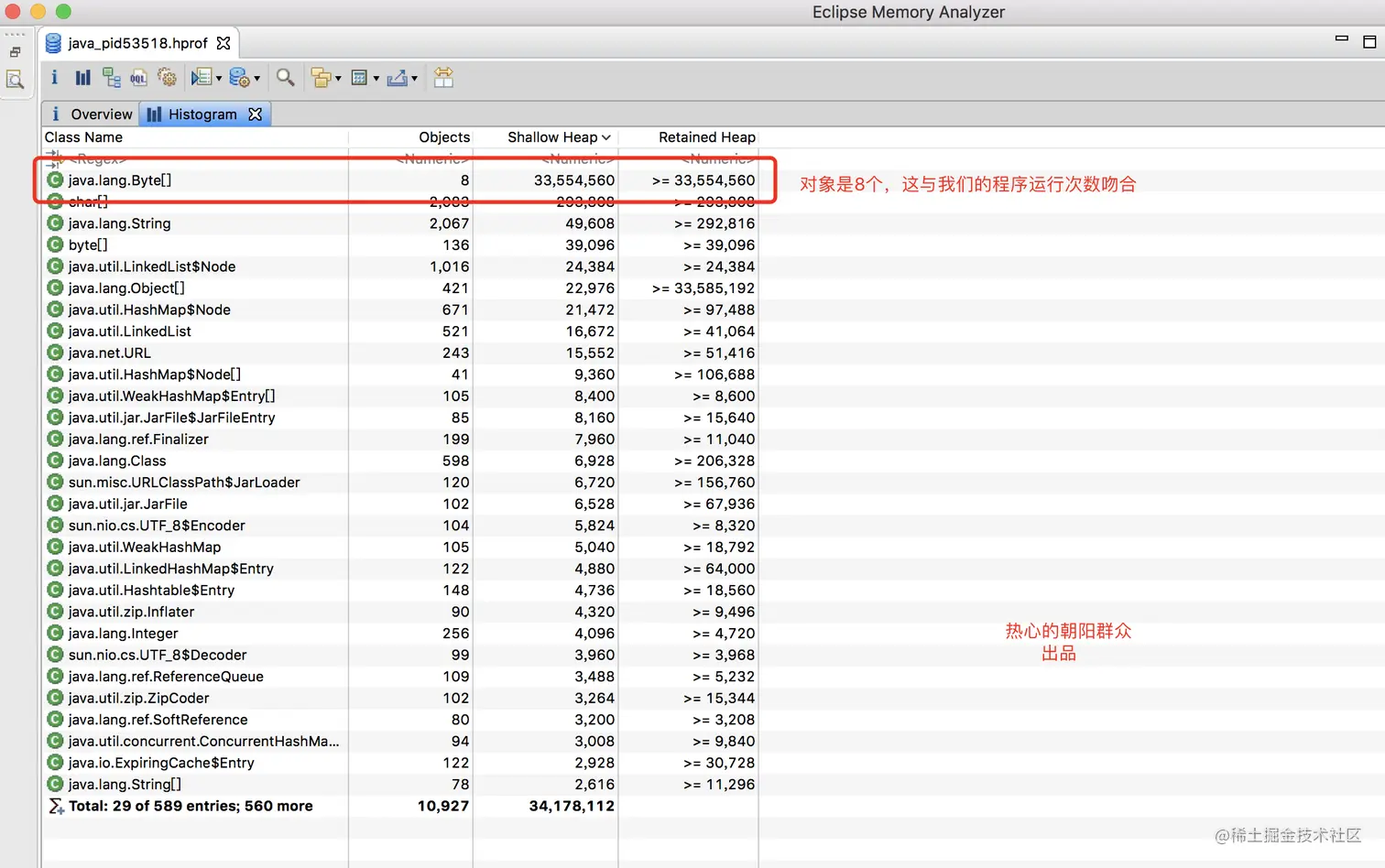Minimize the editor area
This screenshot has width=1385, height=868.
(x=1342, y=39)
